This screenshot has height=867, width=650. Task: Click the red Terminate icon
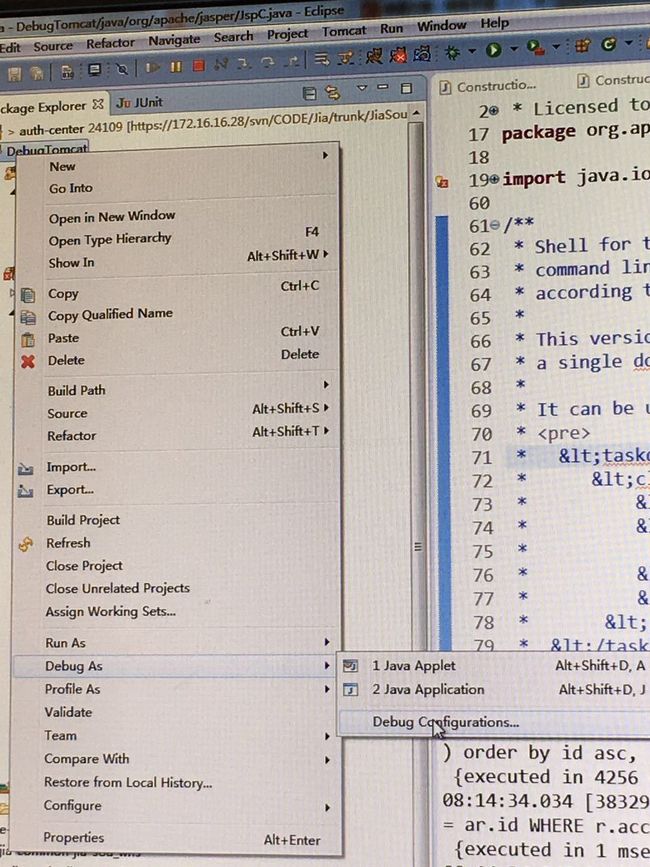tap(199, 66)
